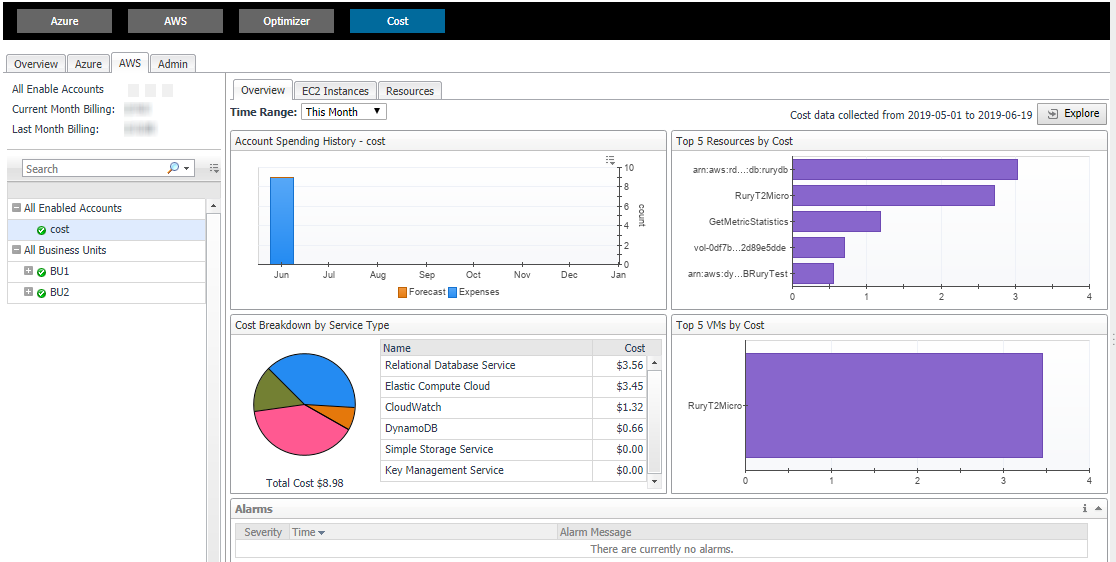Switch to the EC2 Instances tab
Viewport: 1116px width, 562px height.
[336, 91]
